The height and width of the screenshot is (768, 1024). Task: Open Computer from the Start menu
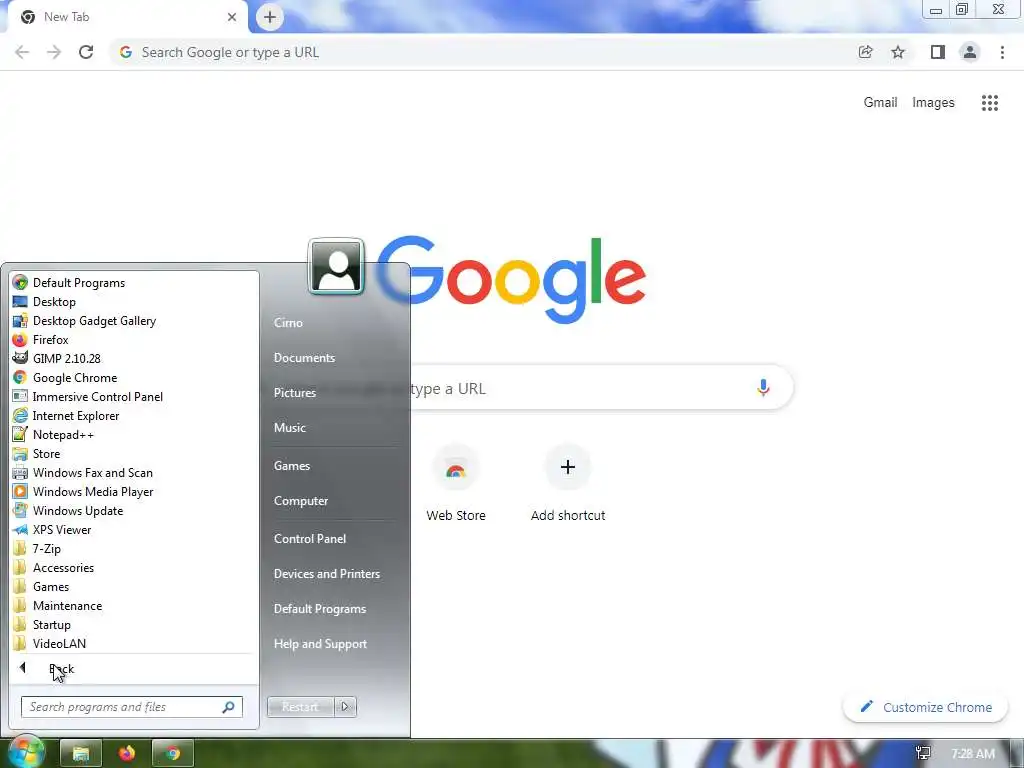coord(300,501)
